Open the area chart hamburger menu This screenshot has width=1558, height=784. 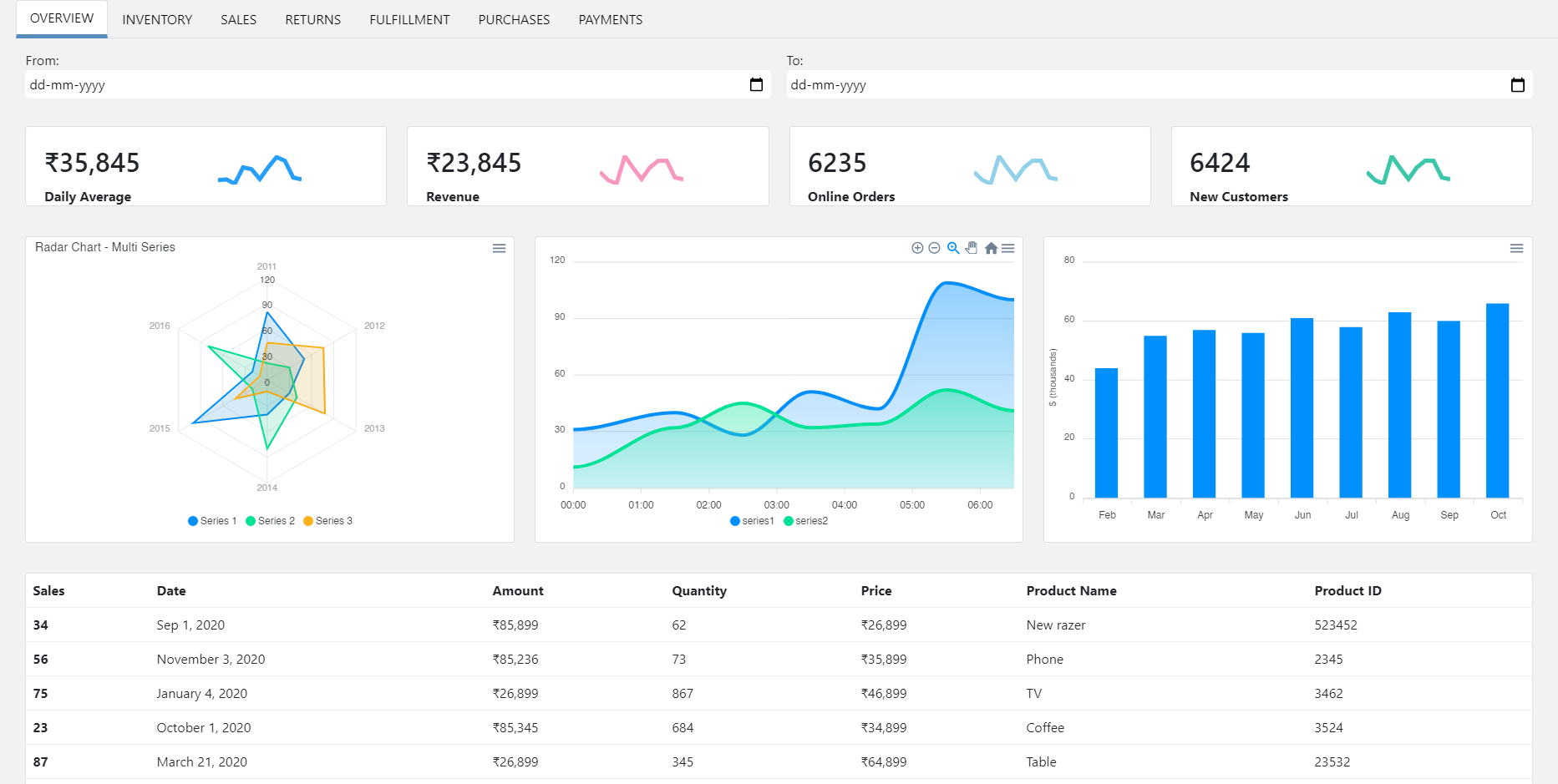[x=1008, y=248]
